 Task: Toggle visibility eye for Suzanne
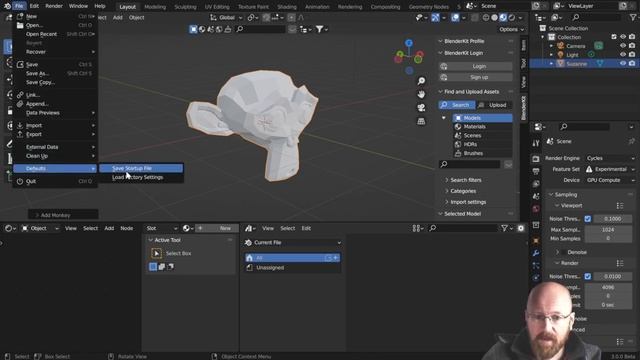click(623, 64)
